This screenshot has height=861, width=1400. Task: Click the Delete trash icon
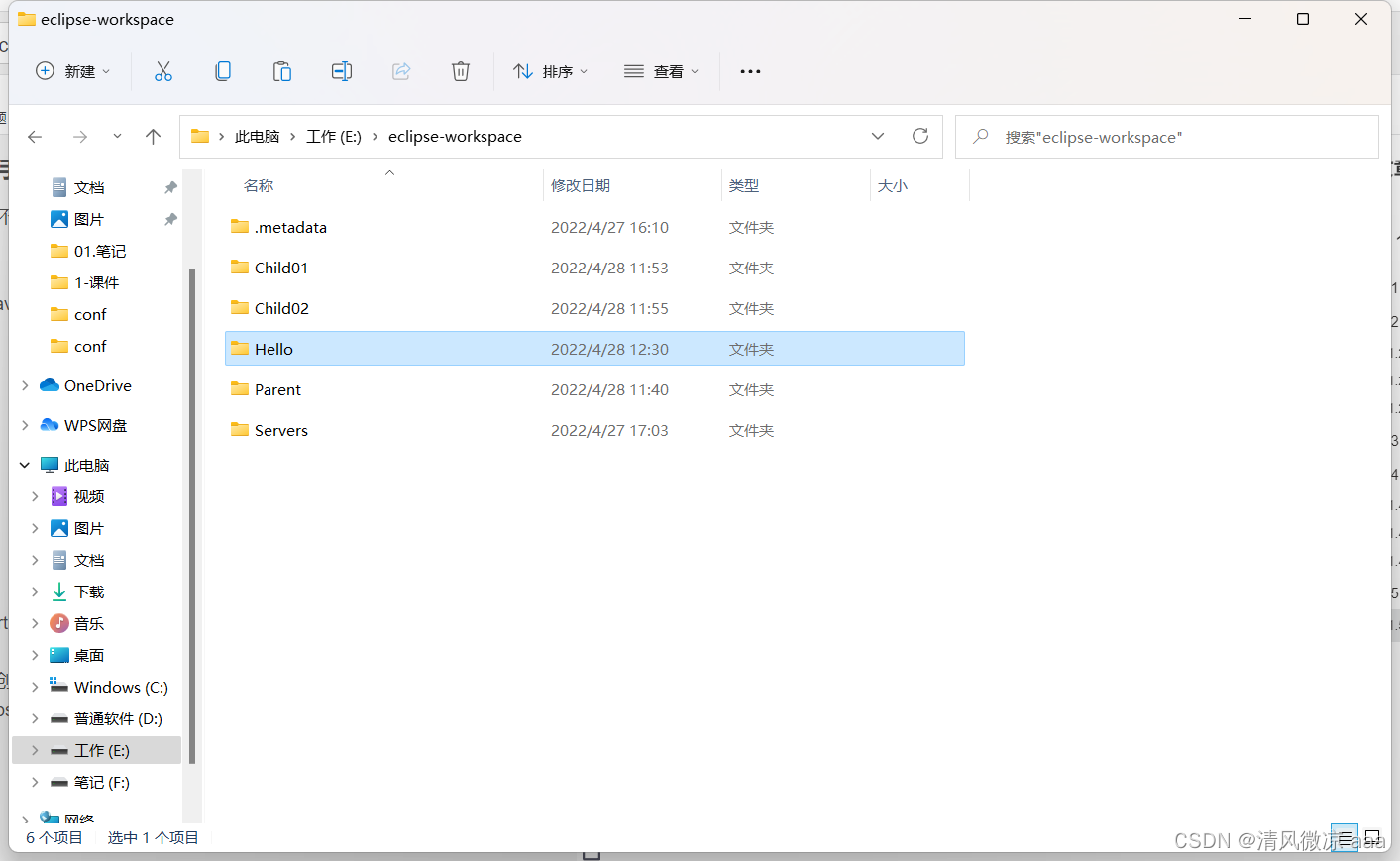pos(461,71)
